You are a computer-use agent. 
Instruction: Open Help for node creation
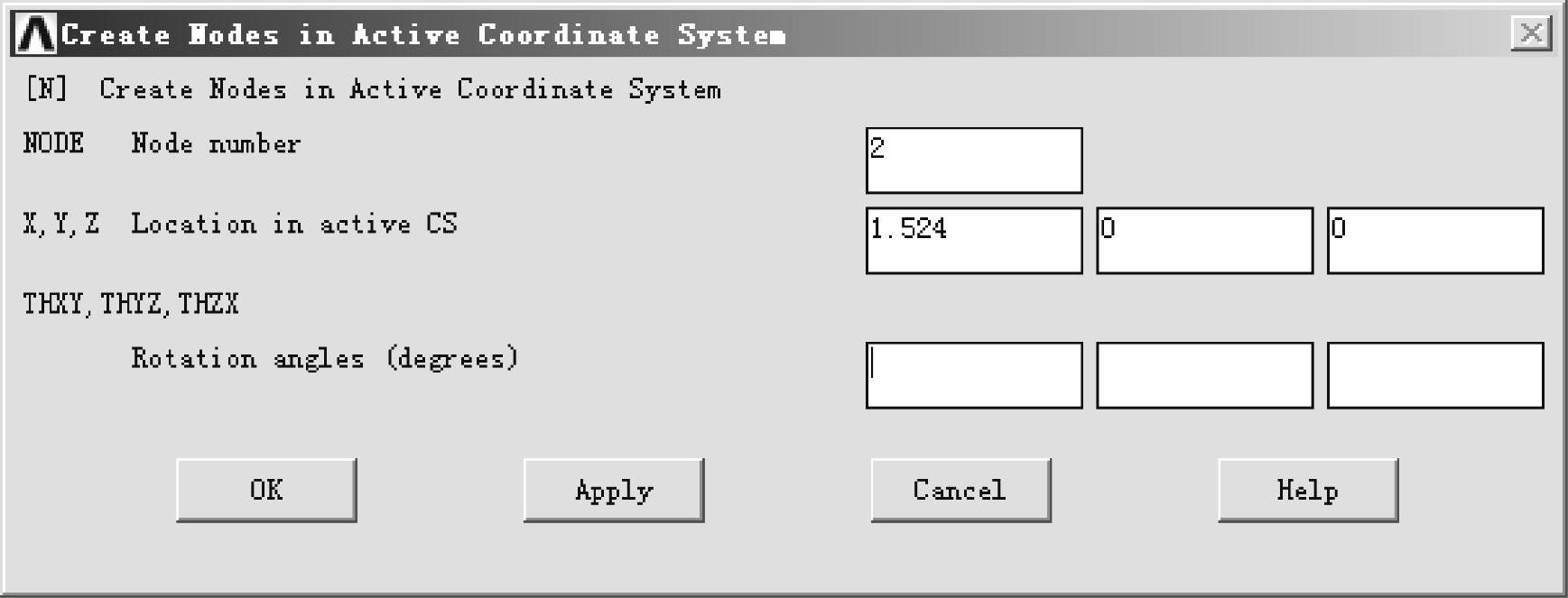pos(1307,490)
